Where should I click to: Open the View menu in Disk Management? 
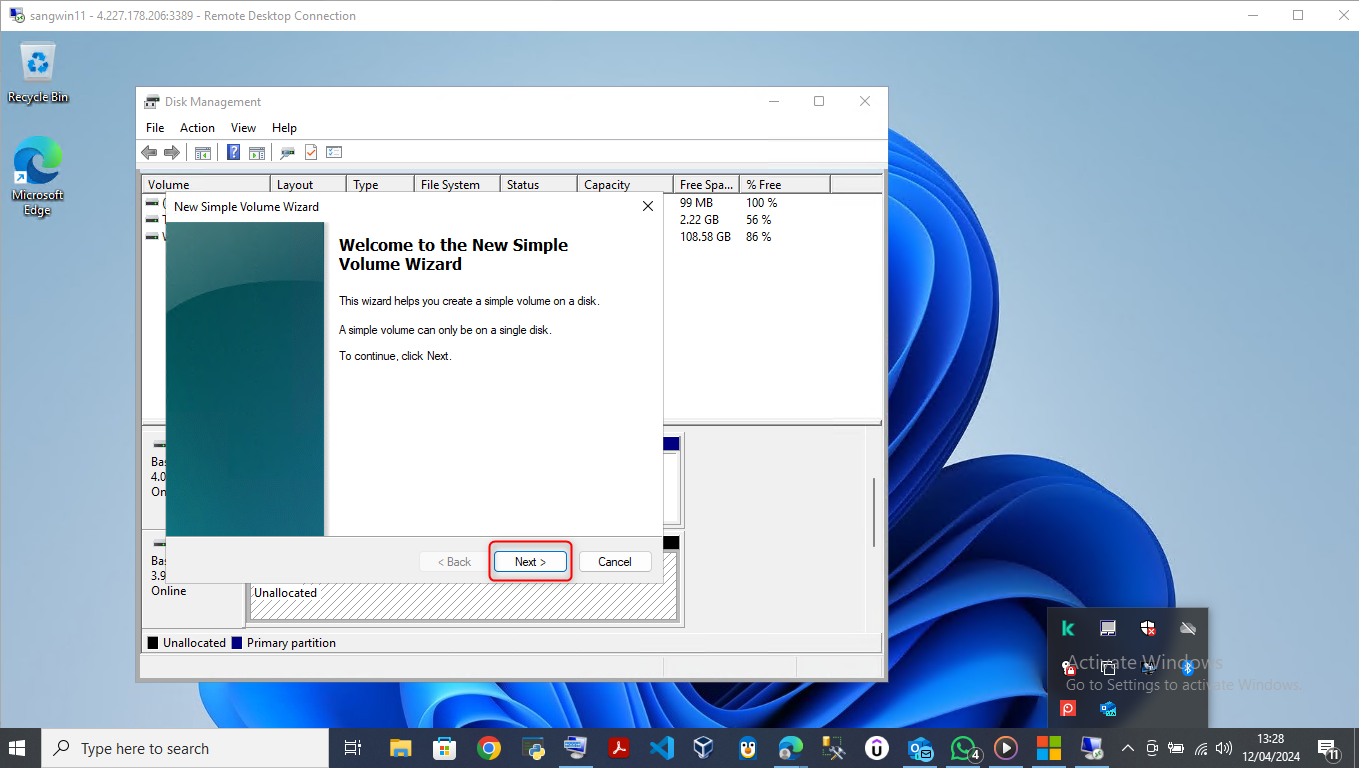pos(243,128)
